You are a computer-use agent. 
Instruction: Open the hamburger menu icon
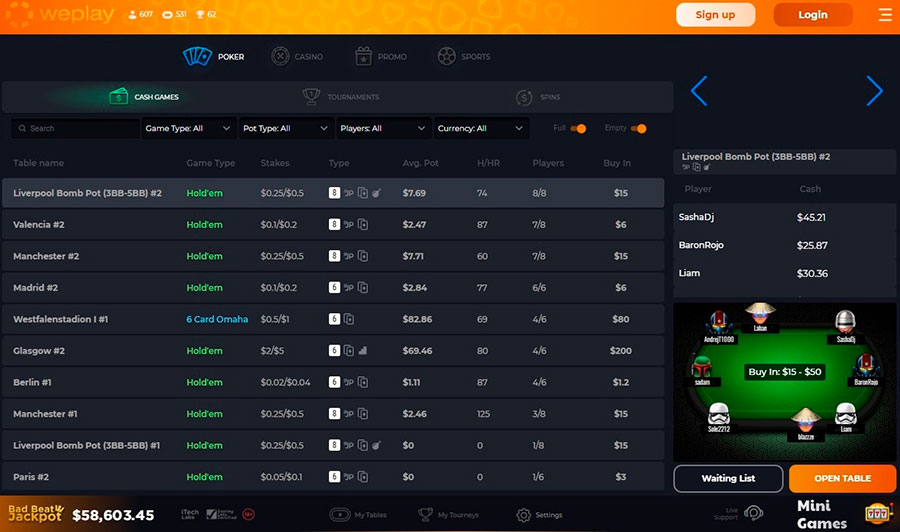click(x=884, y=15)
